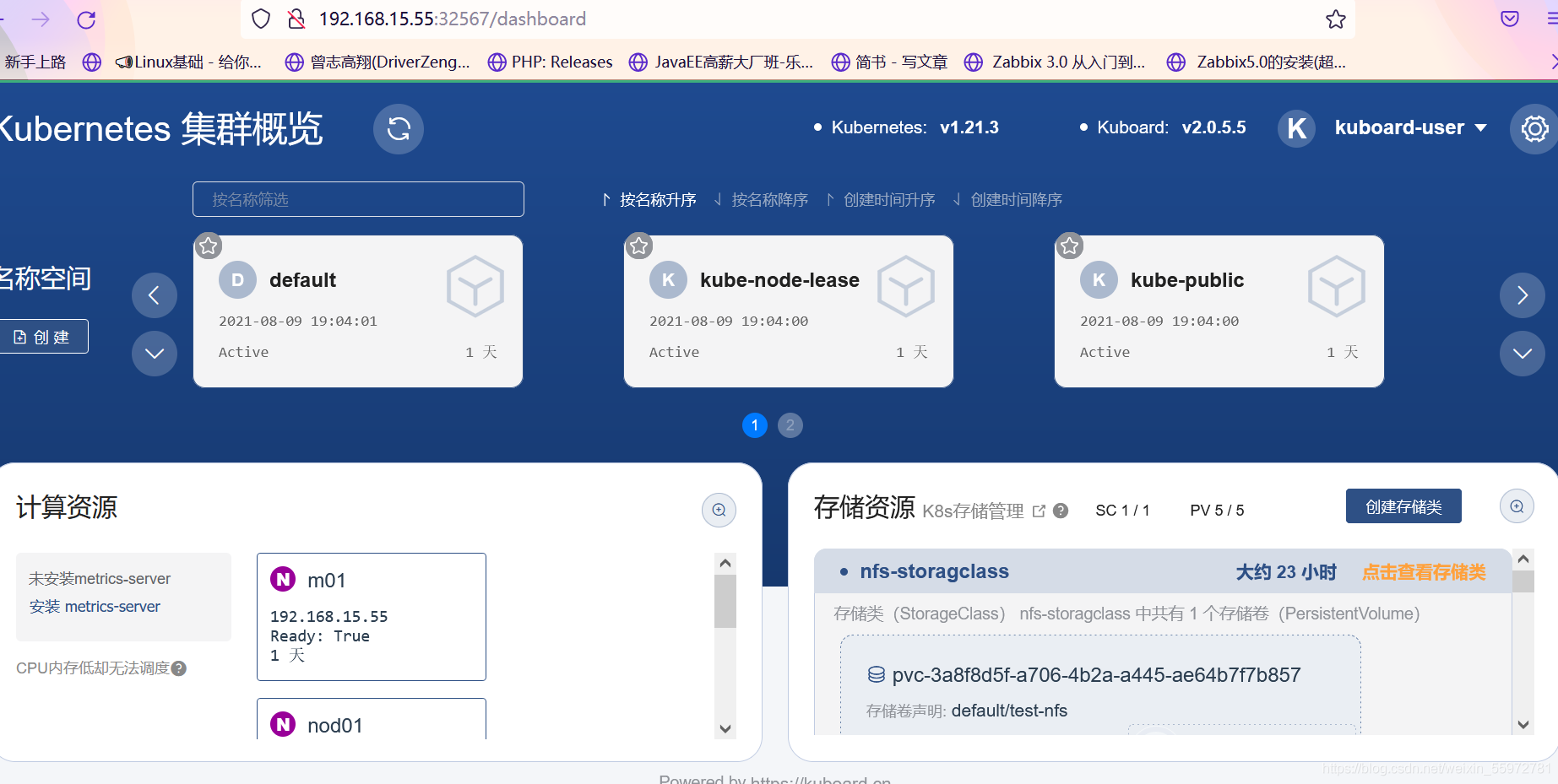This screenshot has height=784, width=1558.
Task: Go to next namespaces with right arrow
Action: pyautogui.click(x=1523, y=295)
